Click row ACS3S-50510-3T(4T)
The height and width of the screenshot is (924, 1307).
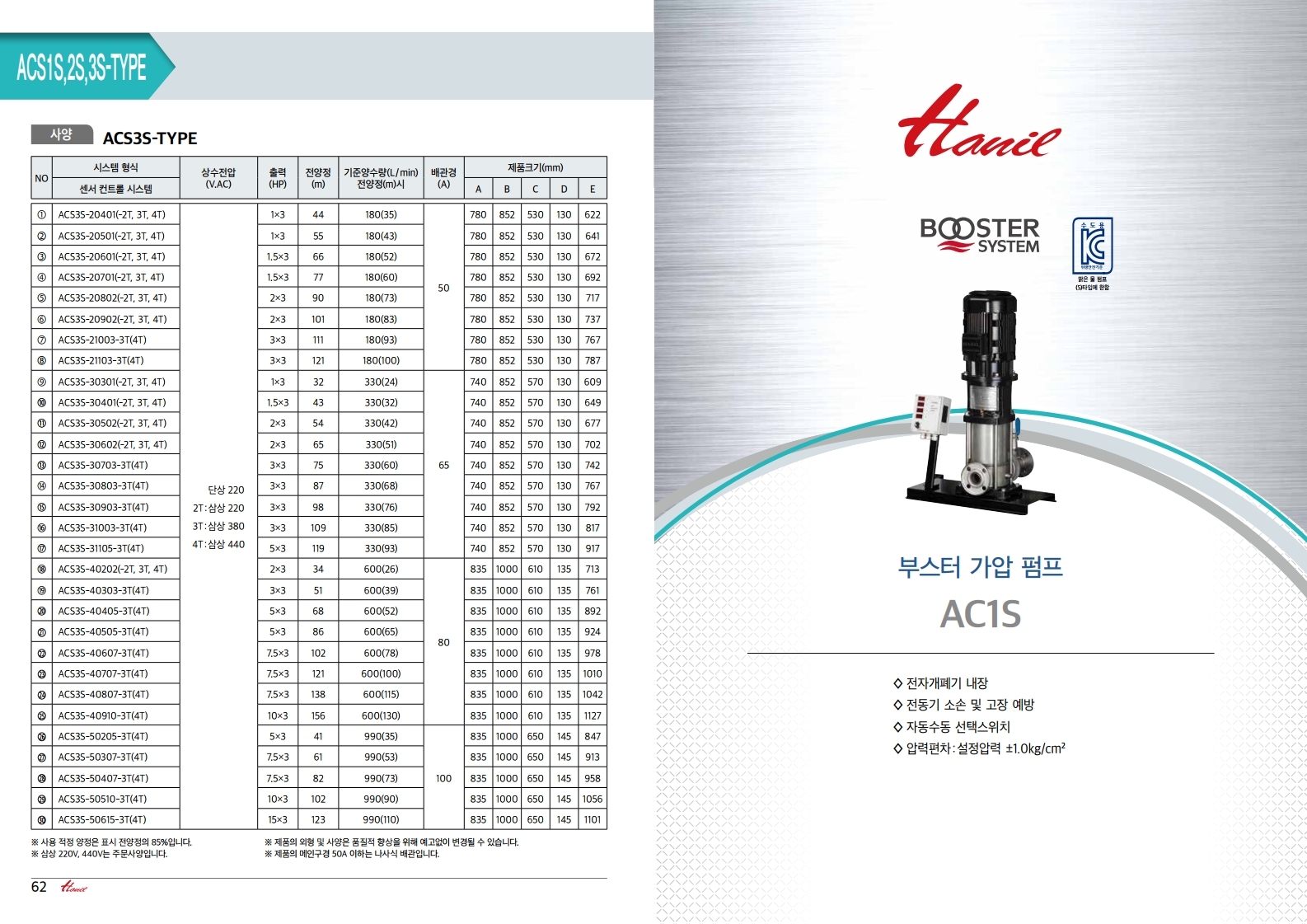pyautogui.click(x=319, y=799)
